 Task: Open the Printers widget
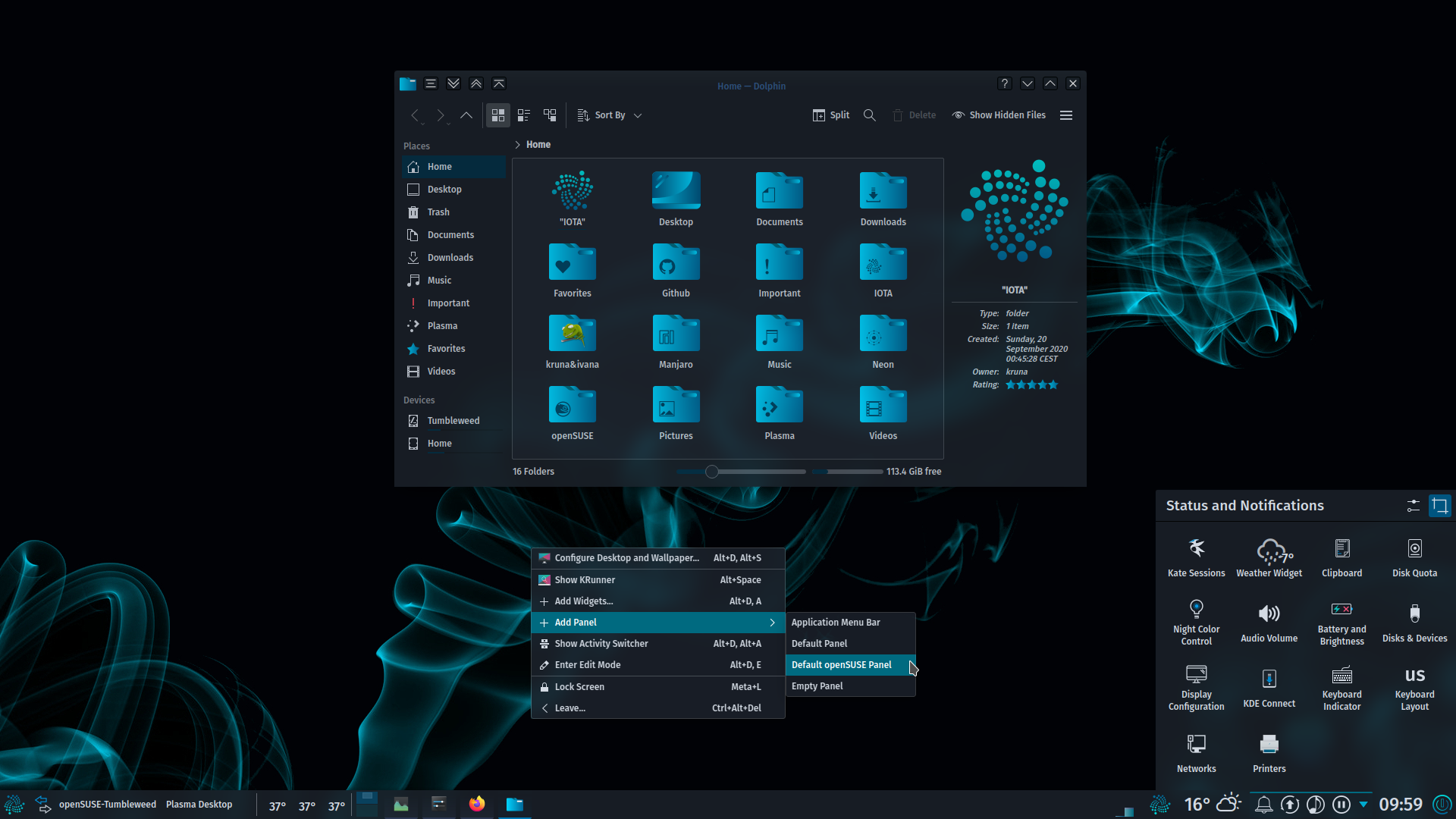1269,753
